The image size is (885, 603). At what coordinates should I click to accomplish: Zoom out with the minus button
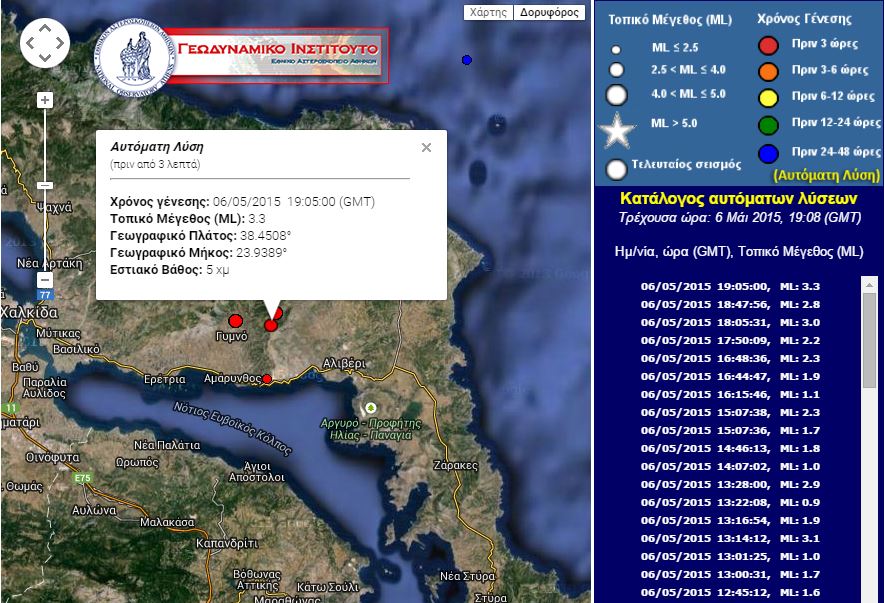point(45,279)
